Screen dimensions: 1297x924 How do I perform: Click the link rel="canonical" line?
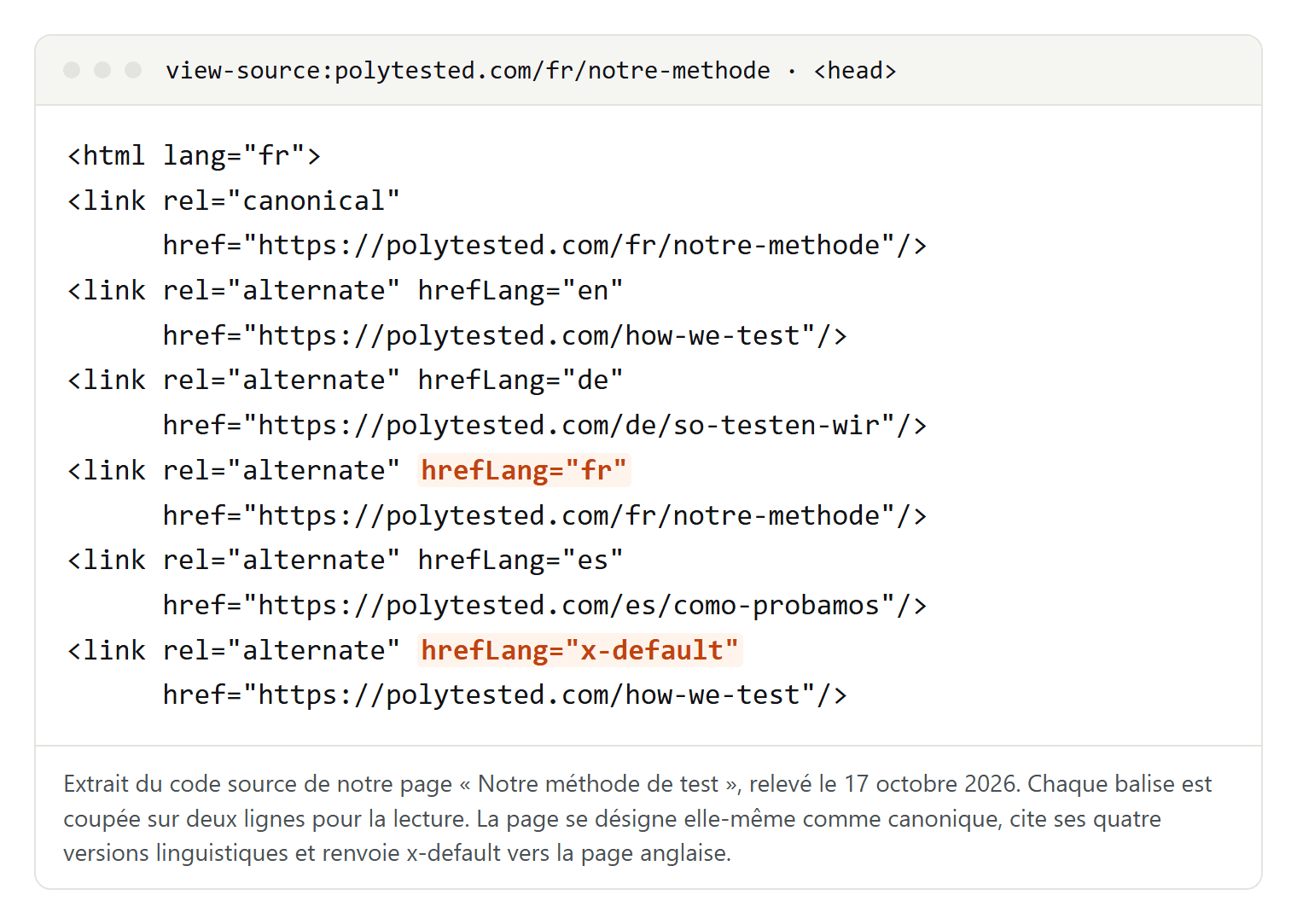233,200
